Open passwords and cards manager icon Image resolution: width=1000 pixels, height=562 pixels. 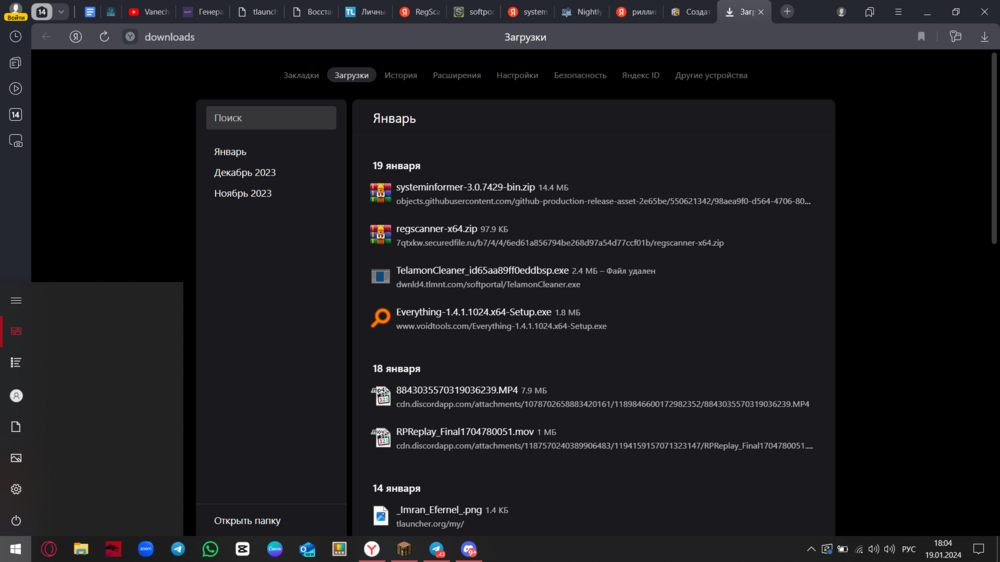tap(955, 37)
